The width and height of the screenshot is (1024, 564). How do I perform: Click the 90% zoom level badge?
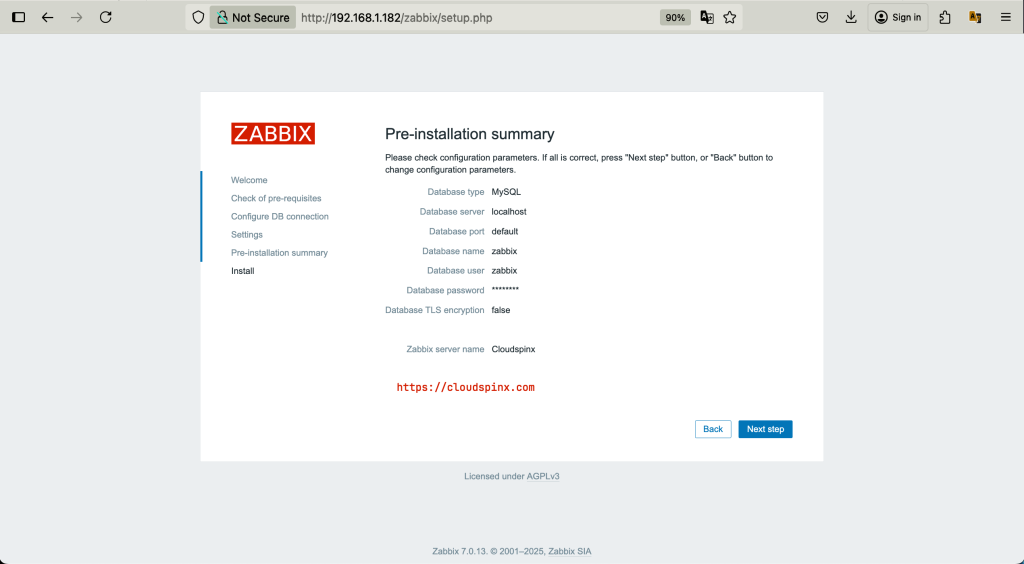(x=675, y=18)
